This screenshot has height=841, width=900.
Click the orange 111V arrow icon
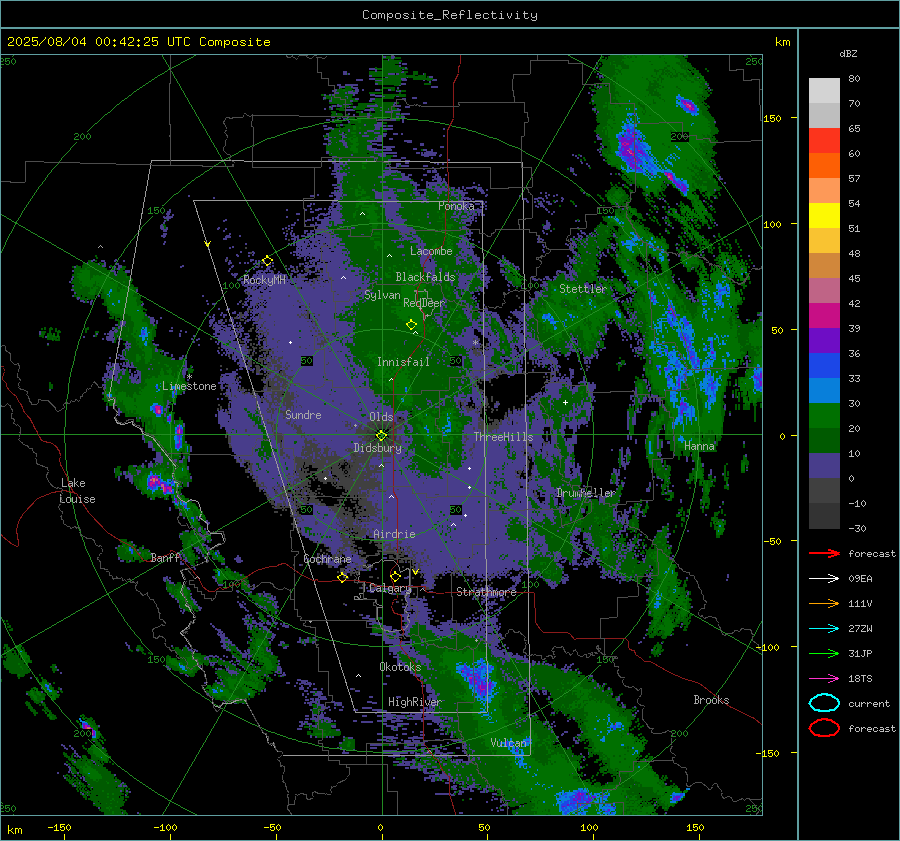click(x=824, y=603)
